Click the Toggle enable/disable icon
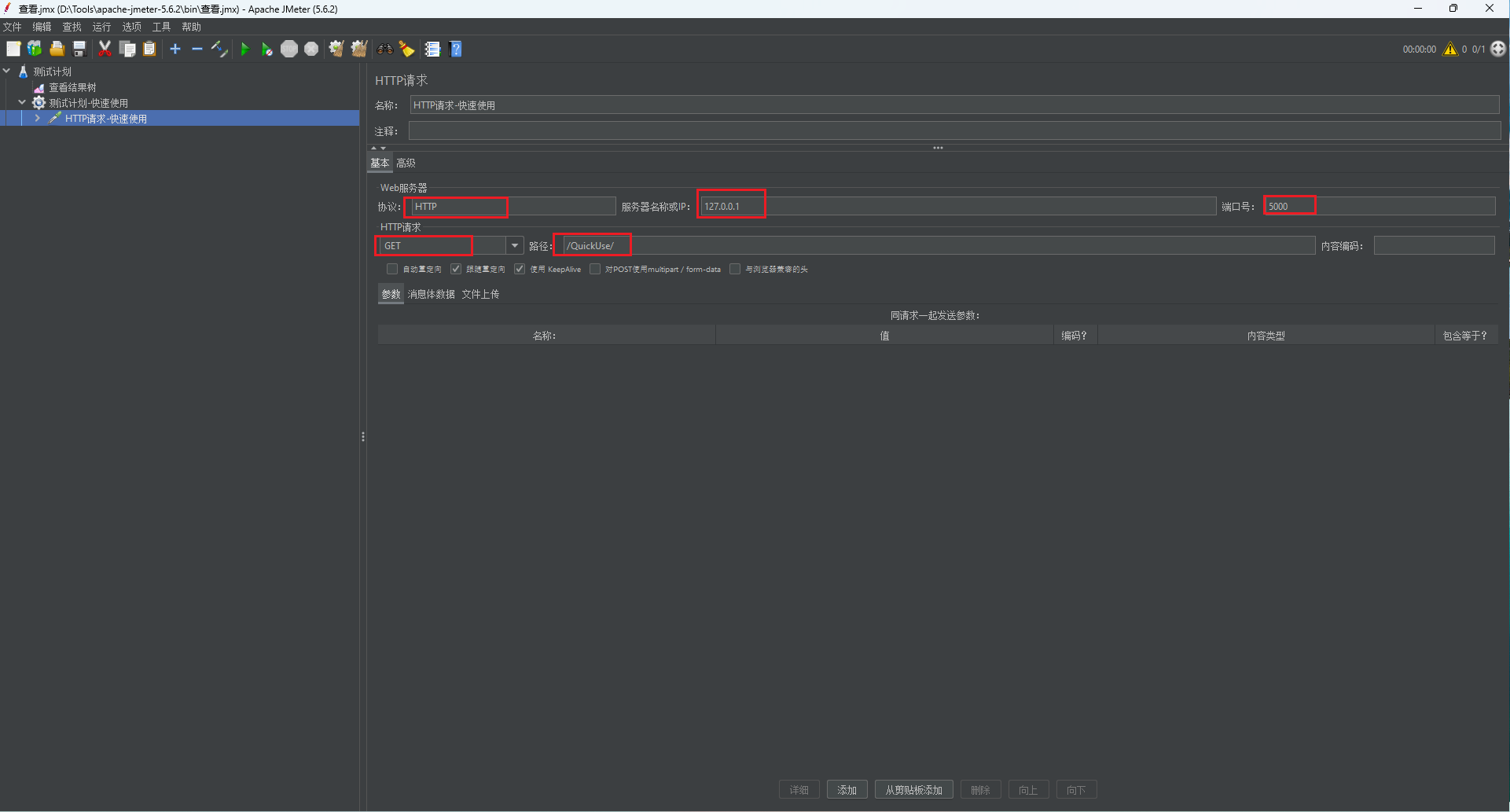 tap(219, 49)
